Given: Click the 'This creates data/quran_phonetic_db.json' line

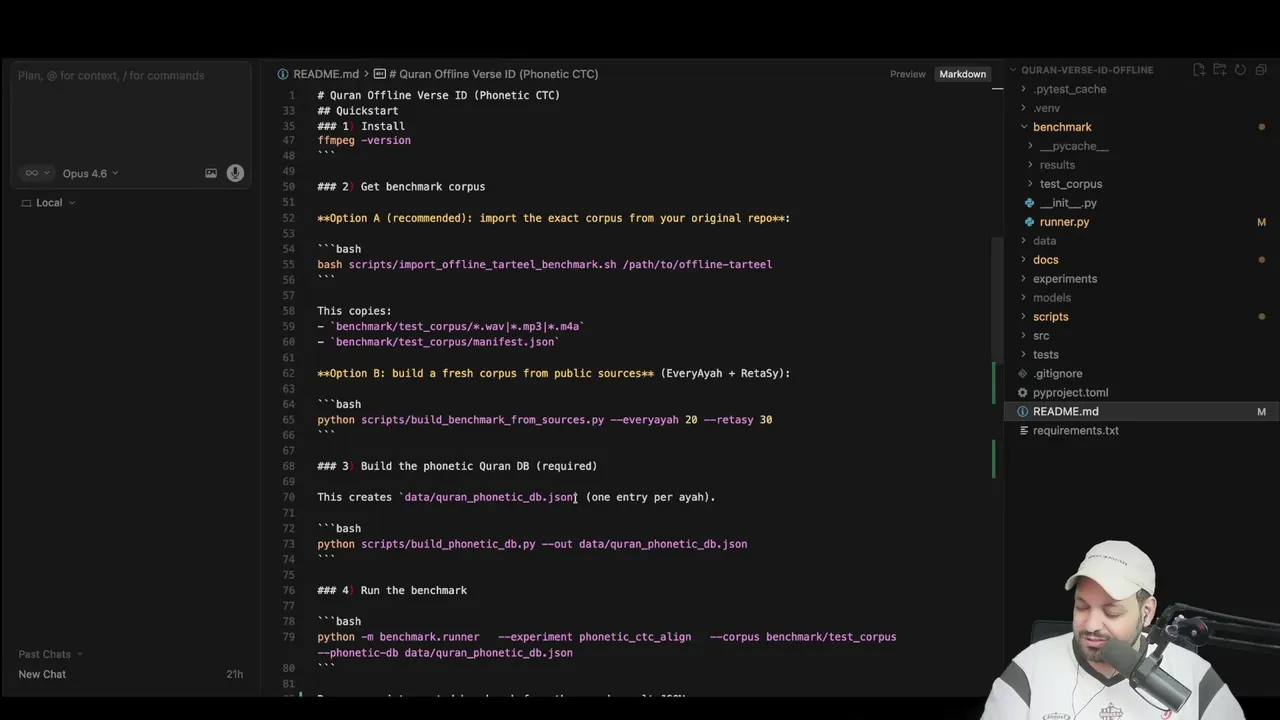Looking at the screenshot, I should pos(516,497).
